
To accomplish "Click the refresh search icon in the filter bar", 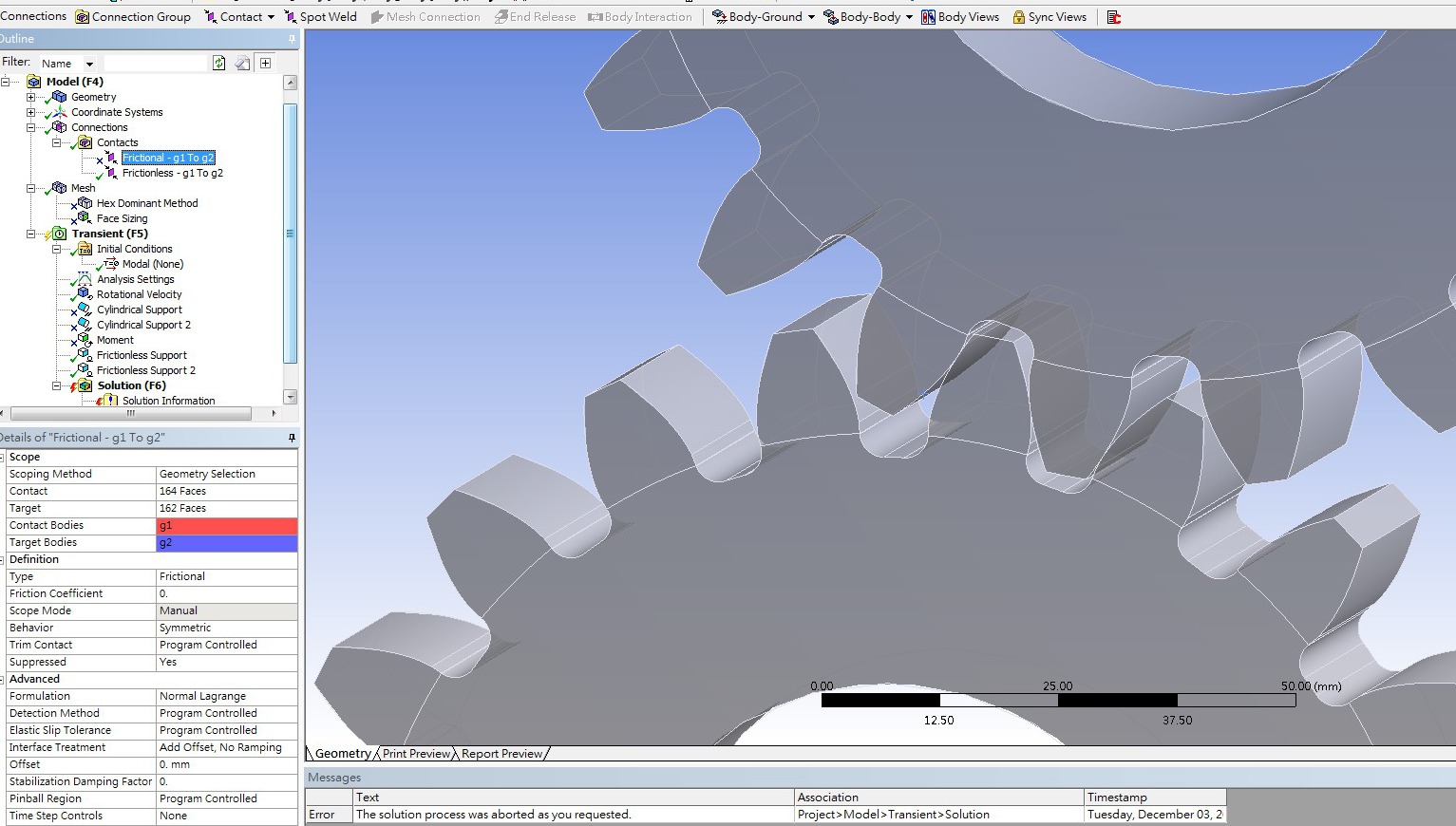I will click(219, 63).
